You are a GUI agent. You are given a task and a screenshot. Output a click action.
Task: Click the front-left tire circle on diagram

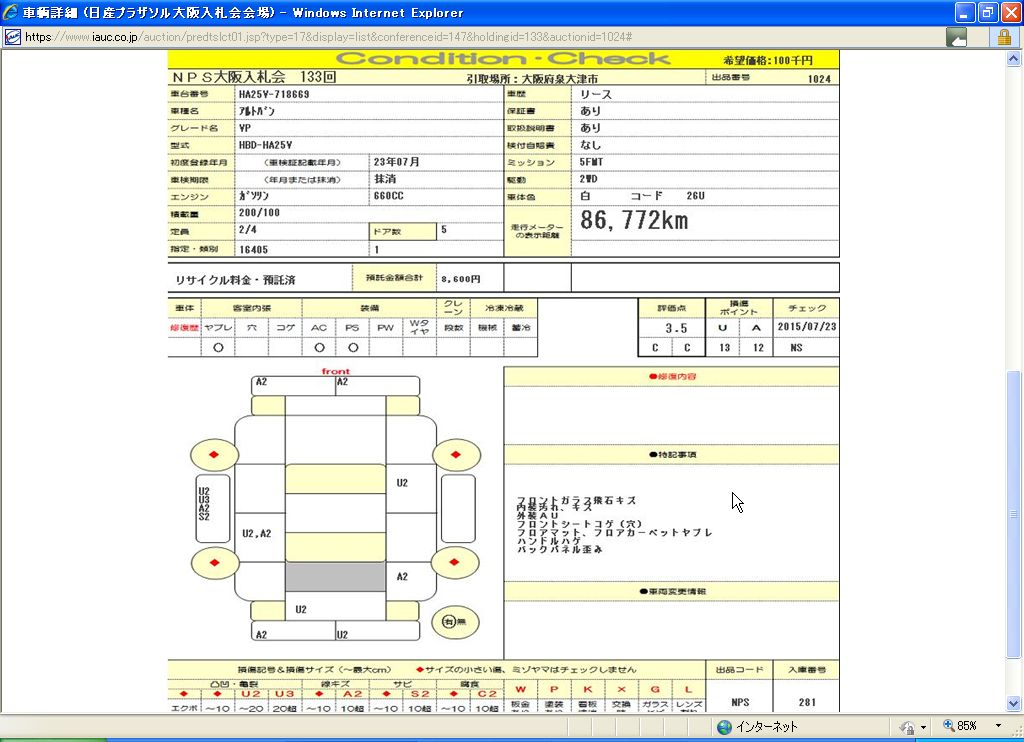click(x=213, y=455)
